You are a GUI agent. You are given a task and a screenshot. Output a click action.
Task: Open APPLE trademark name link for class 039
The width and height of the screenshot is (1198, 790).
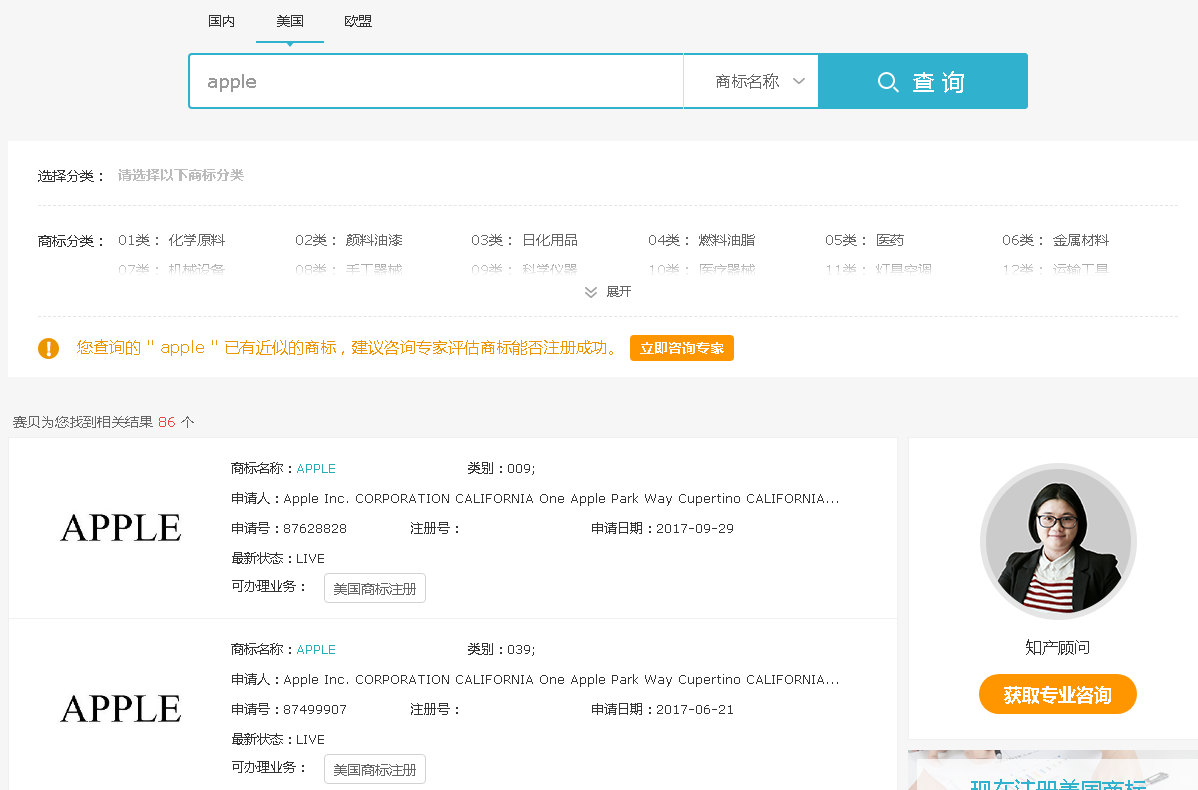click(316, 649)
